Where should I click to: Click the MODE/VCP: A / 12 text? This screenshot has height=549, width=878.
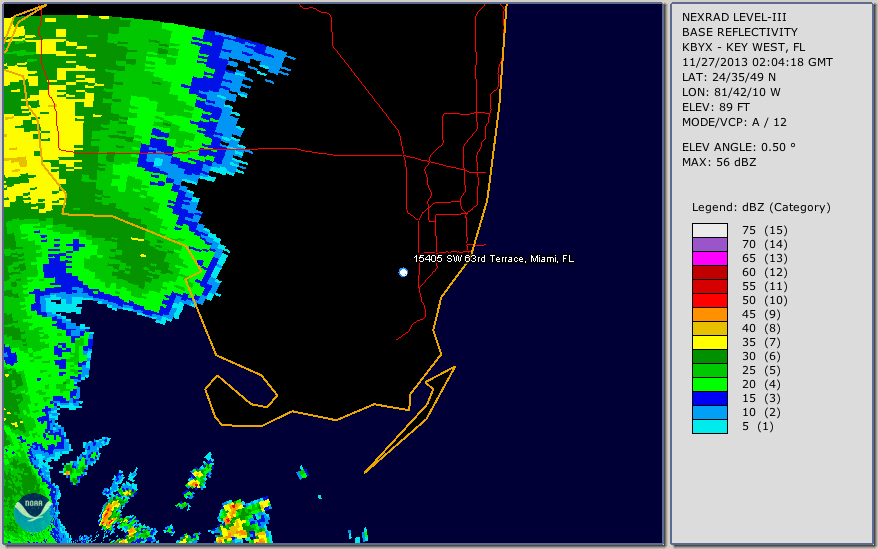pyautogui.click(x=734, y=122)
